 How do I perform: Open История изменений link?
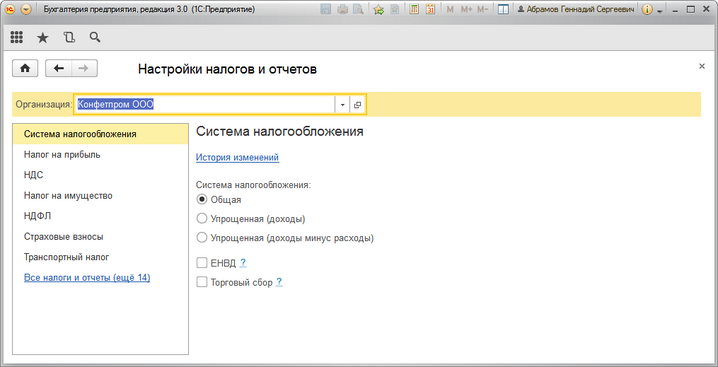tap(237, 157)
